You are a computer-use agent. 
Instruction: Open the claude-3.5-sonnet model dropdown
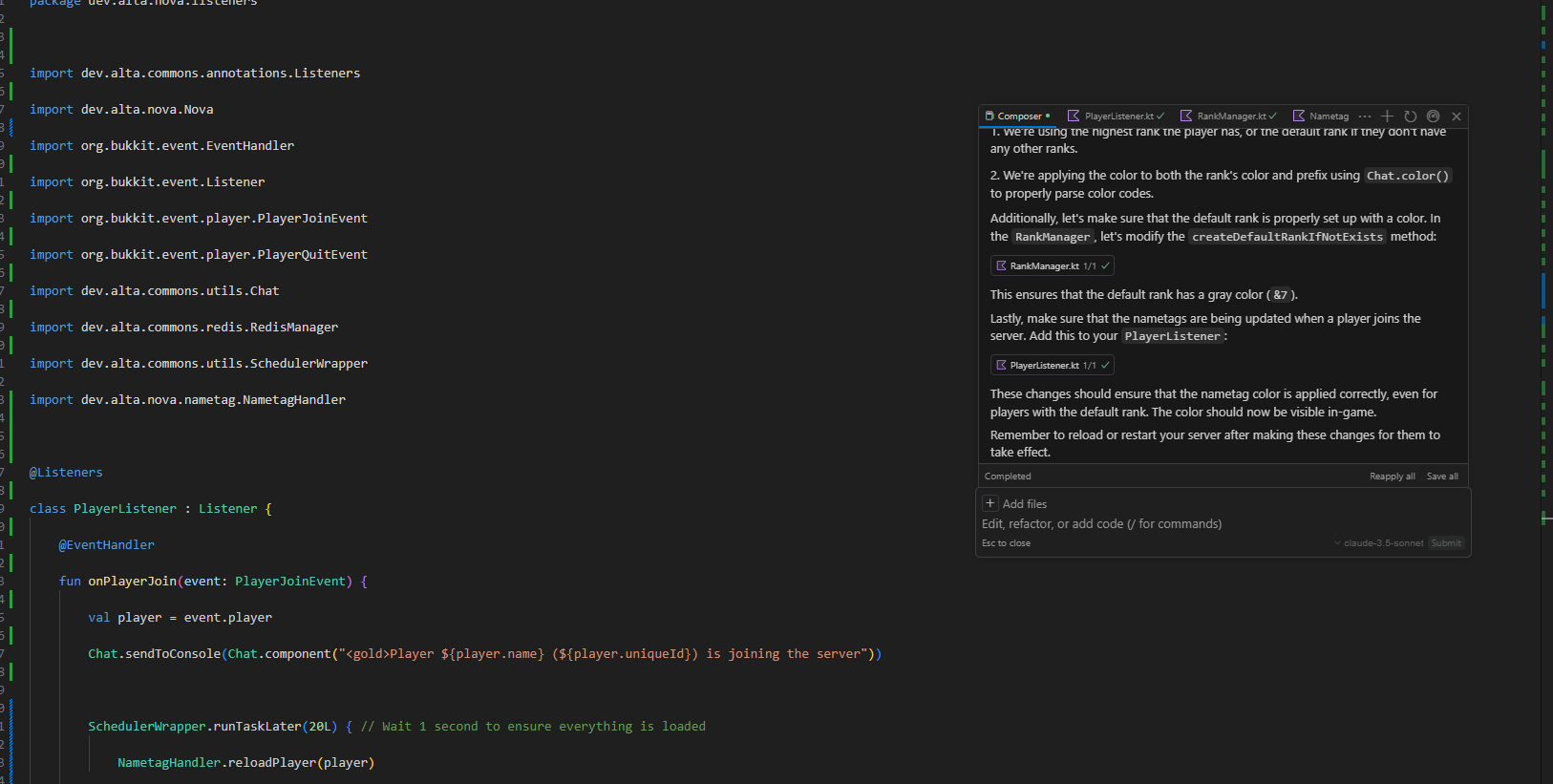(1379, 543)
